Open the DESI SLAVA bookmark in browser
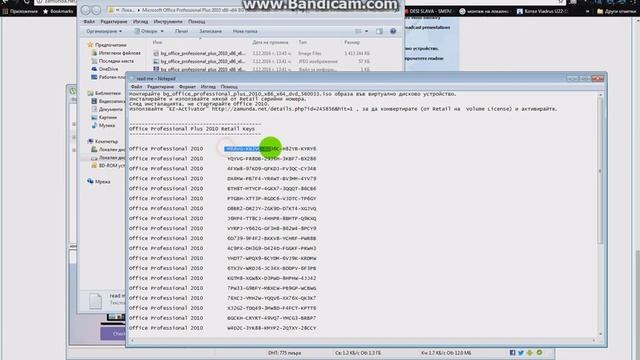The width and height of the screenshot is (640, 360). click(x=429, y=11)
